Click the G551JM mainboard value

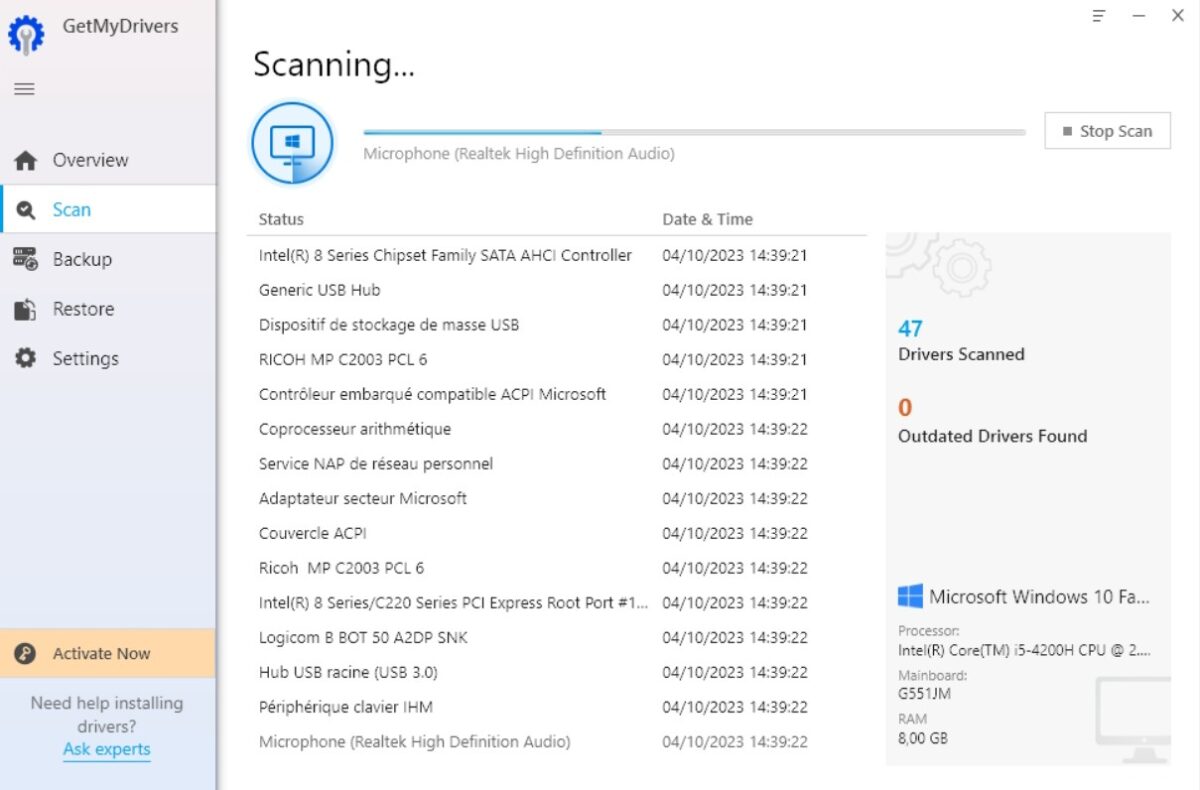(924, 694)
